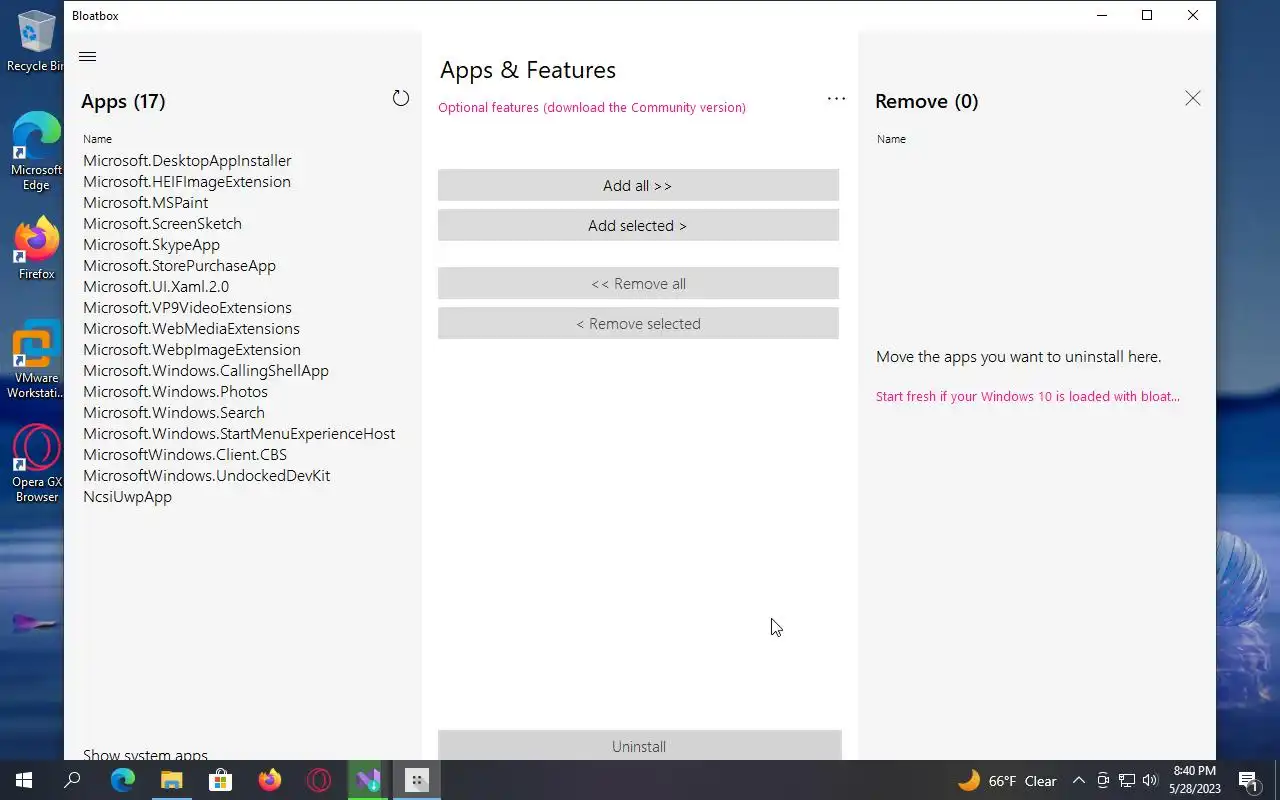Open notification center
1280x800 pixels.
(x=1248, y=780)
